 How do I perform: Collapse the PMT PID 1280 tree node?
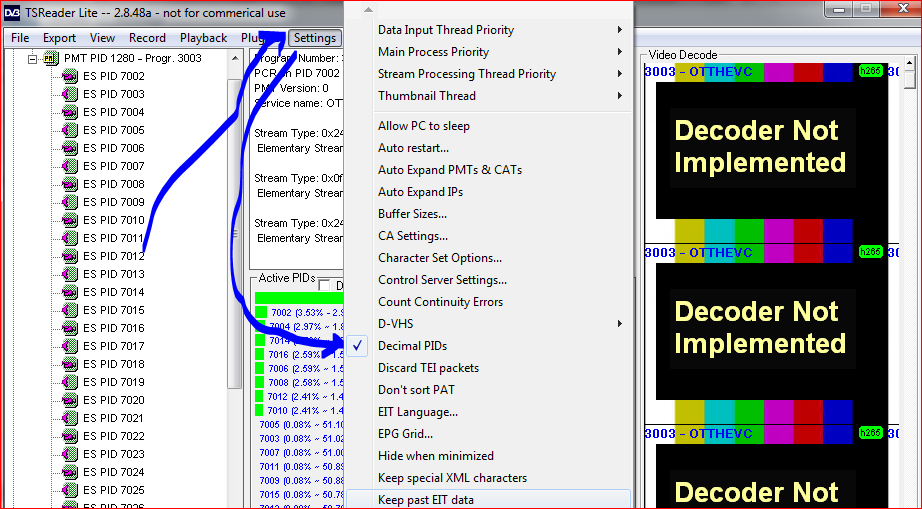pyautogui.click(x=33, y=58)
